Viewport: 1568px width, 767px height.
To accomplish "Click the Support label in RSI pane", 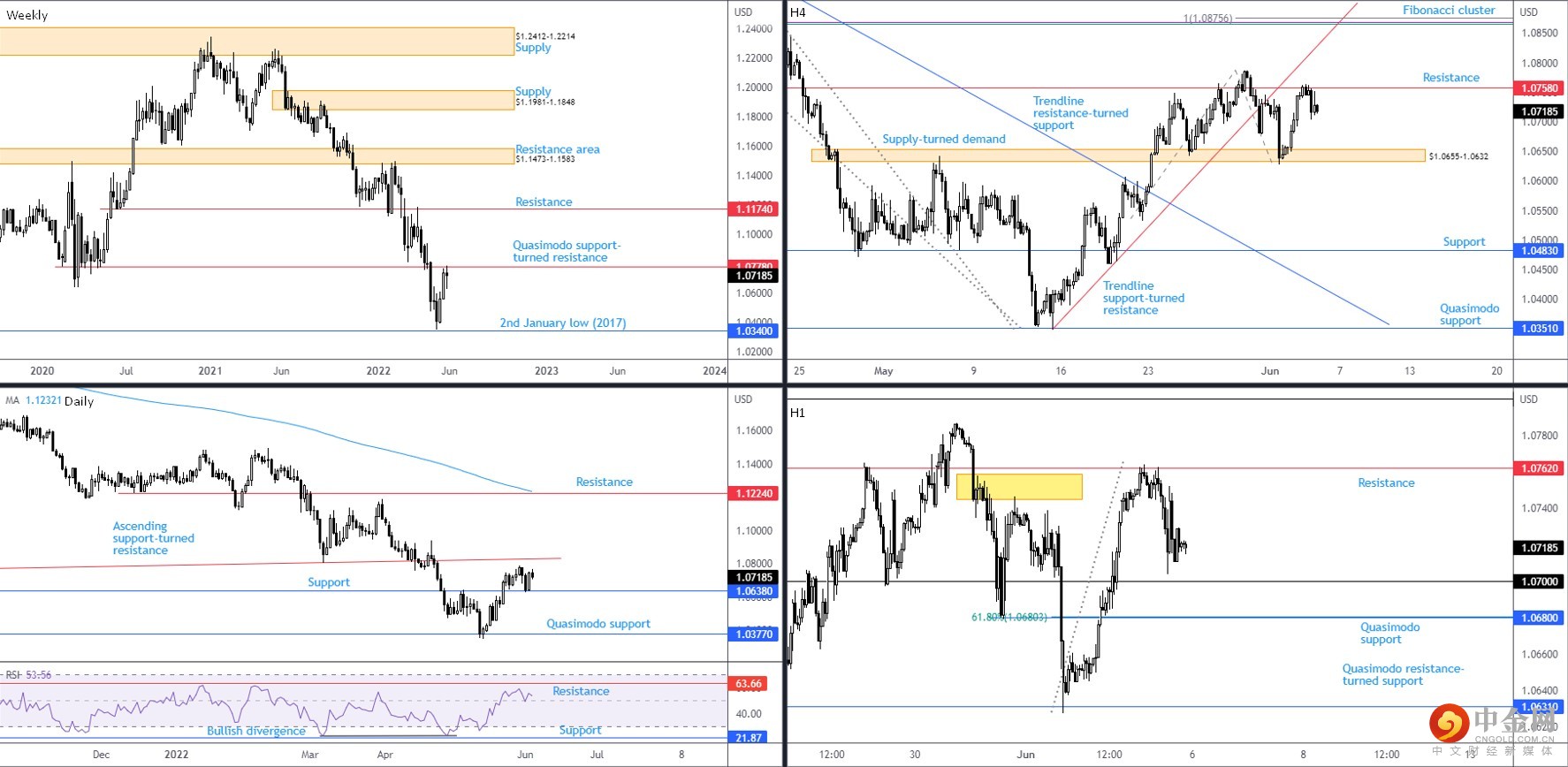I will pyautogui.click(x=580, y=730).
